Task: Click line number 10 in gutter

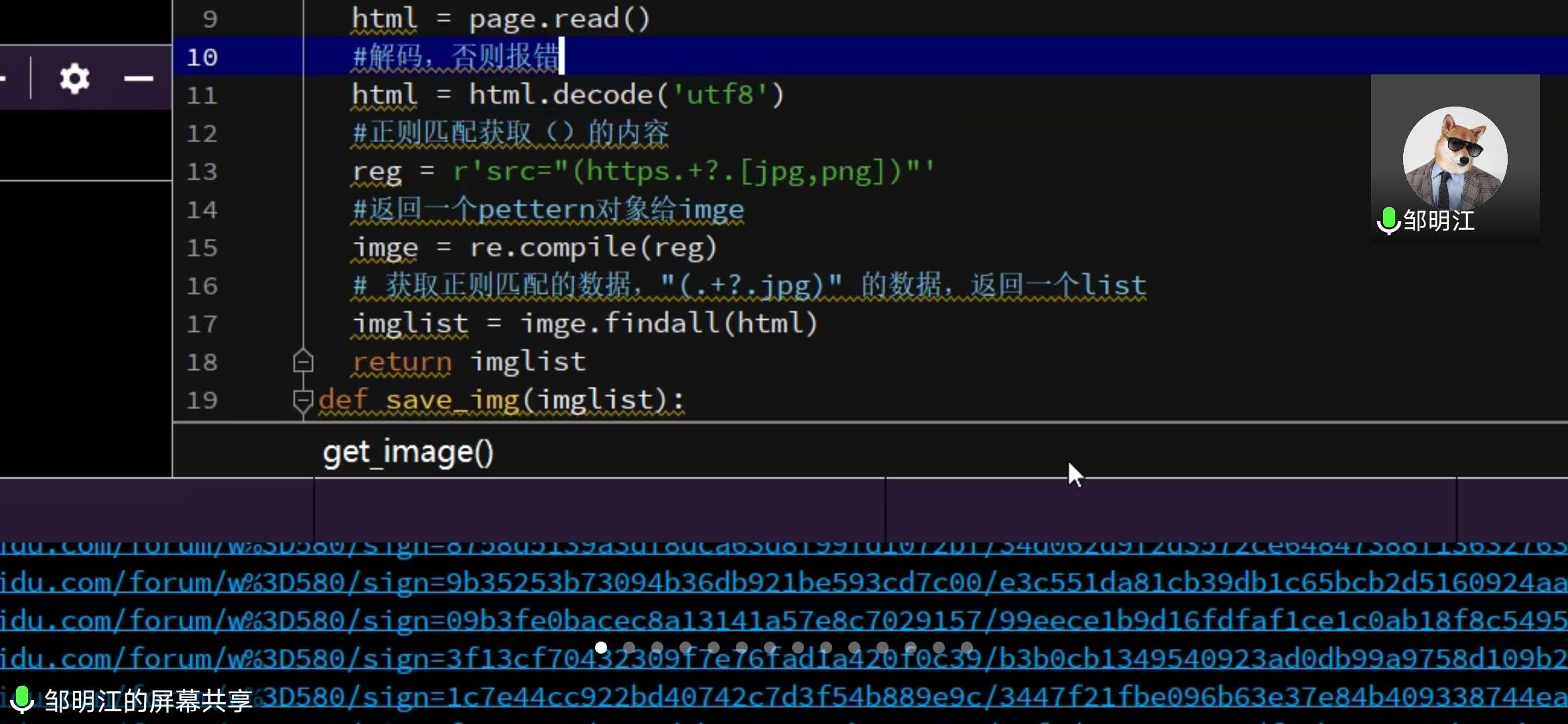Action: pos(202,57)
